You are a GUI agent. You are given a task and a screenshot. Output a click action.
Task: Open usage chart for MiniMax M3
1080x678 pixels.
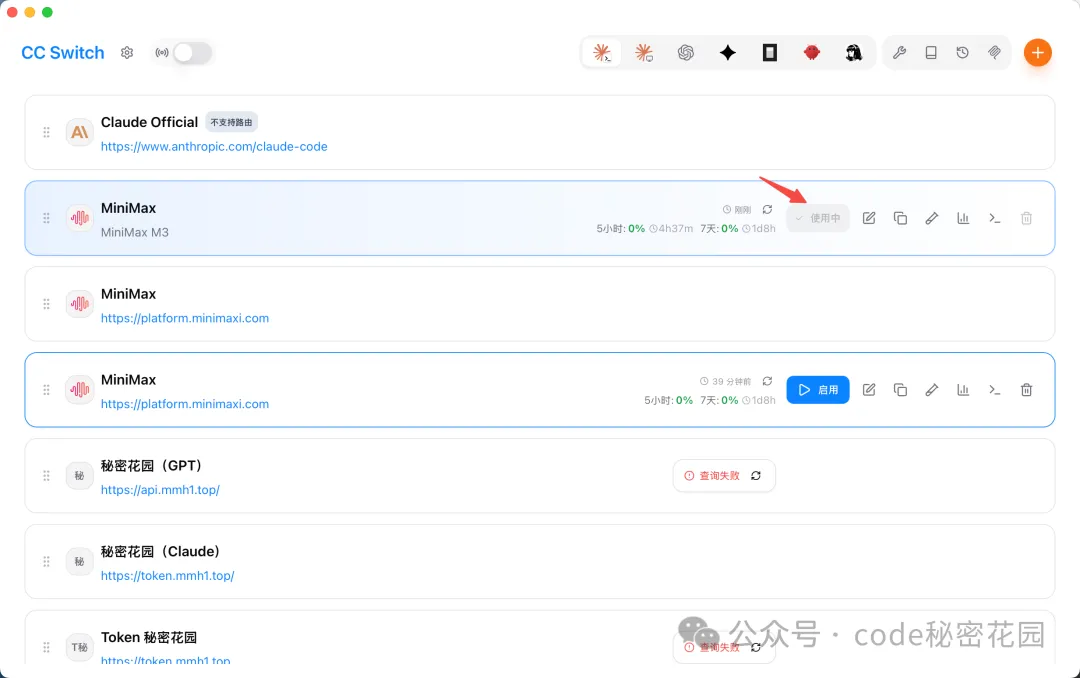(x=964, y=218)
